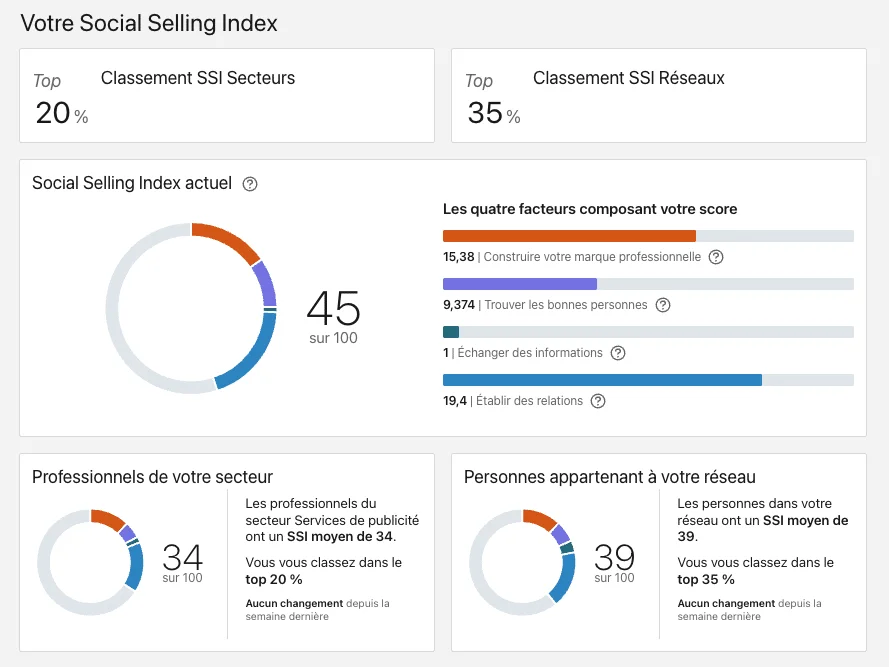Image resolution: width=889 pixels, height=667 pixels.
Task: Click the large 45 score number
Action: [x=333, y=308]
